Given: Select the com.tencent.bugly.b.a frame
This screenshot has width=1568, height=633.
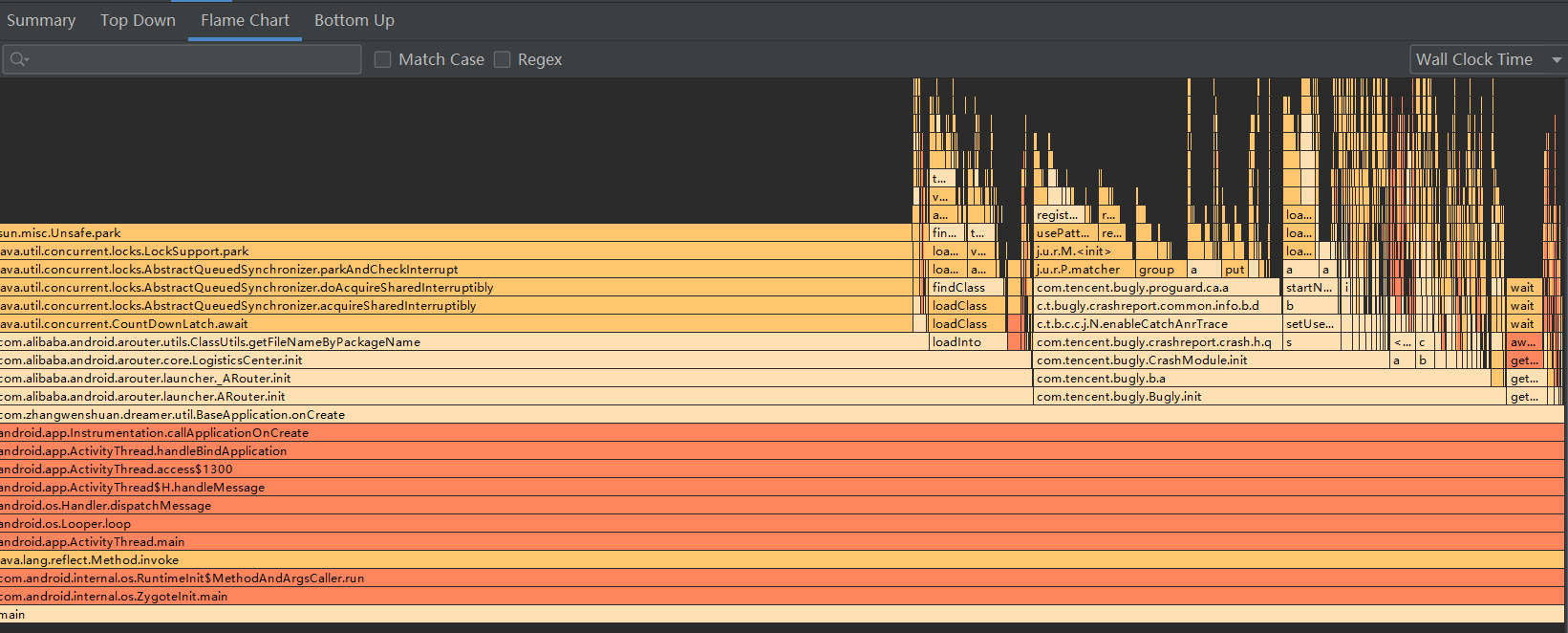Looking at the screenshot, I should 1262,379.
